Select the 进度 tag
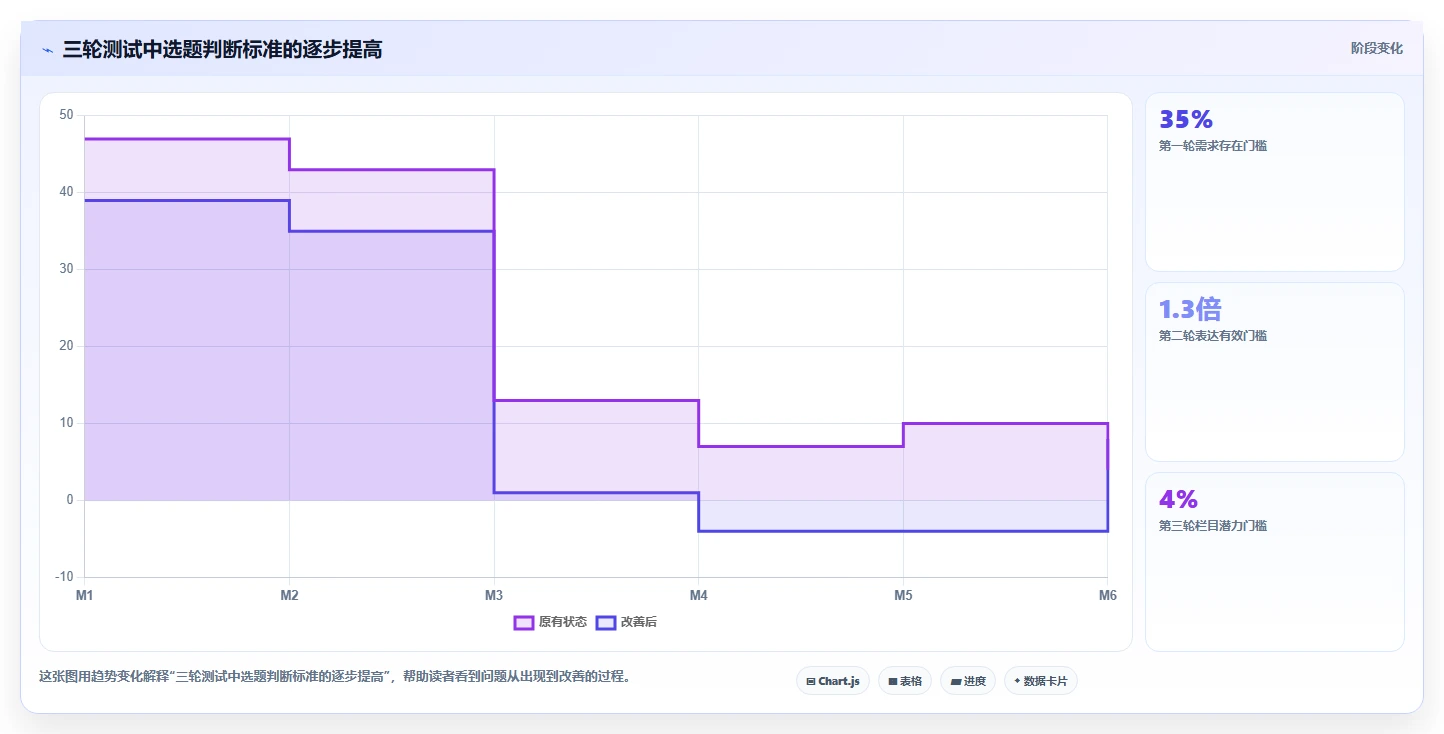The image size is (1444, 734). click(x=968, y=681)
